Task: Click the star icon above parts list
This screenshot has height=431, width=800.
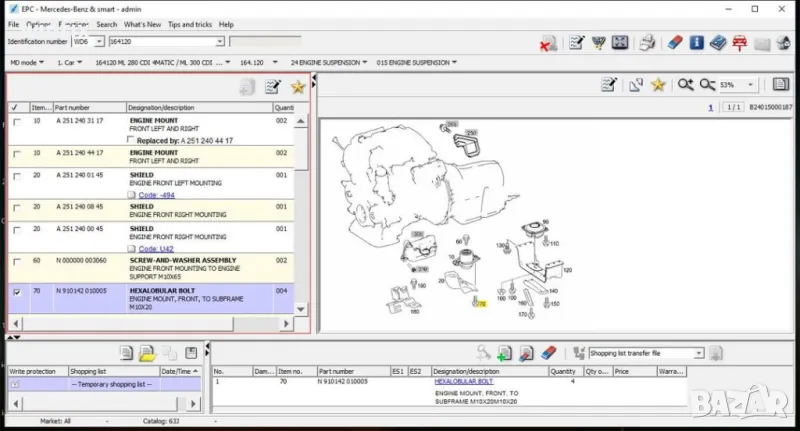Action: 297,88
